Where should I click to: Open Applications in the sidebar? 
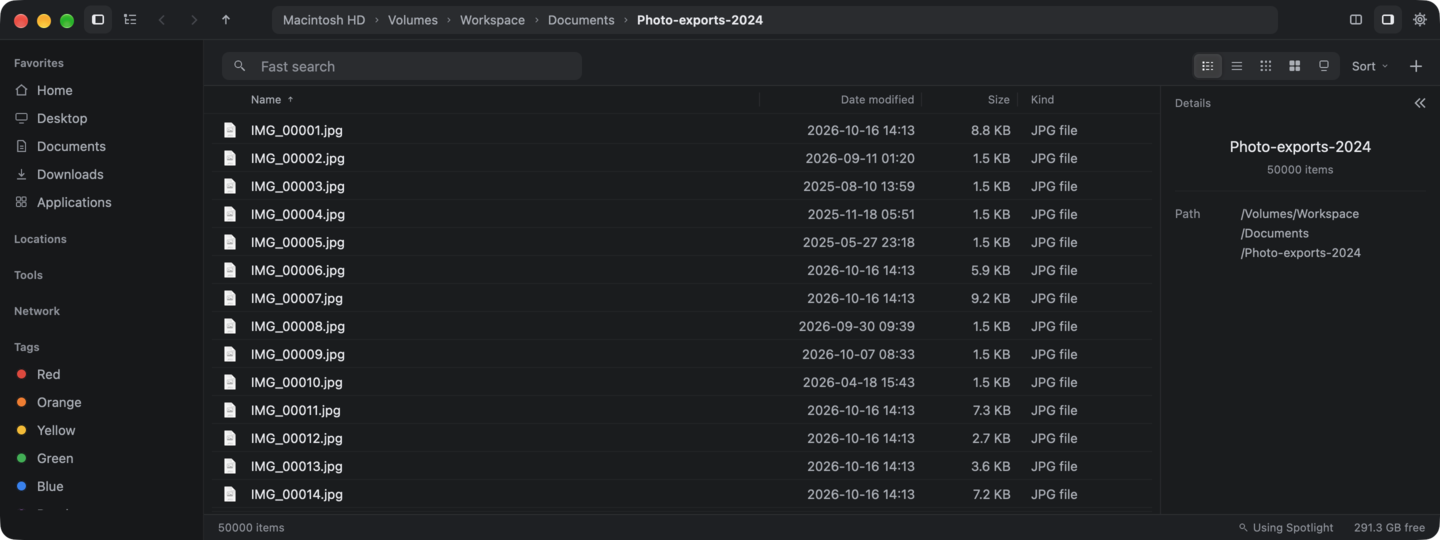(x=102, y=202)
